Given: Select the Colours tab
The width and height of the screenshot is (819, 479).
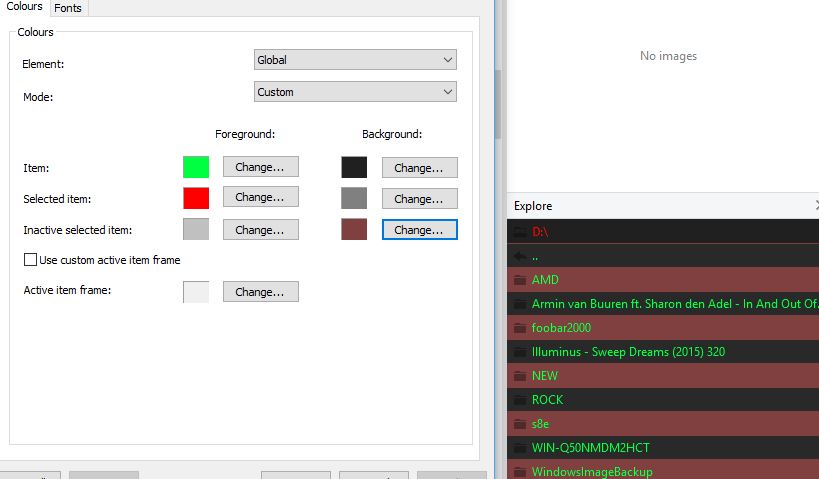Looking at the screenshot, I should [24, 7].
